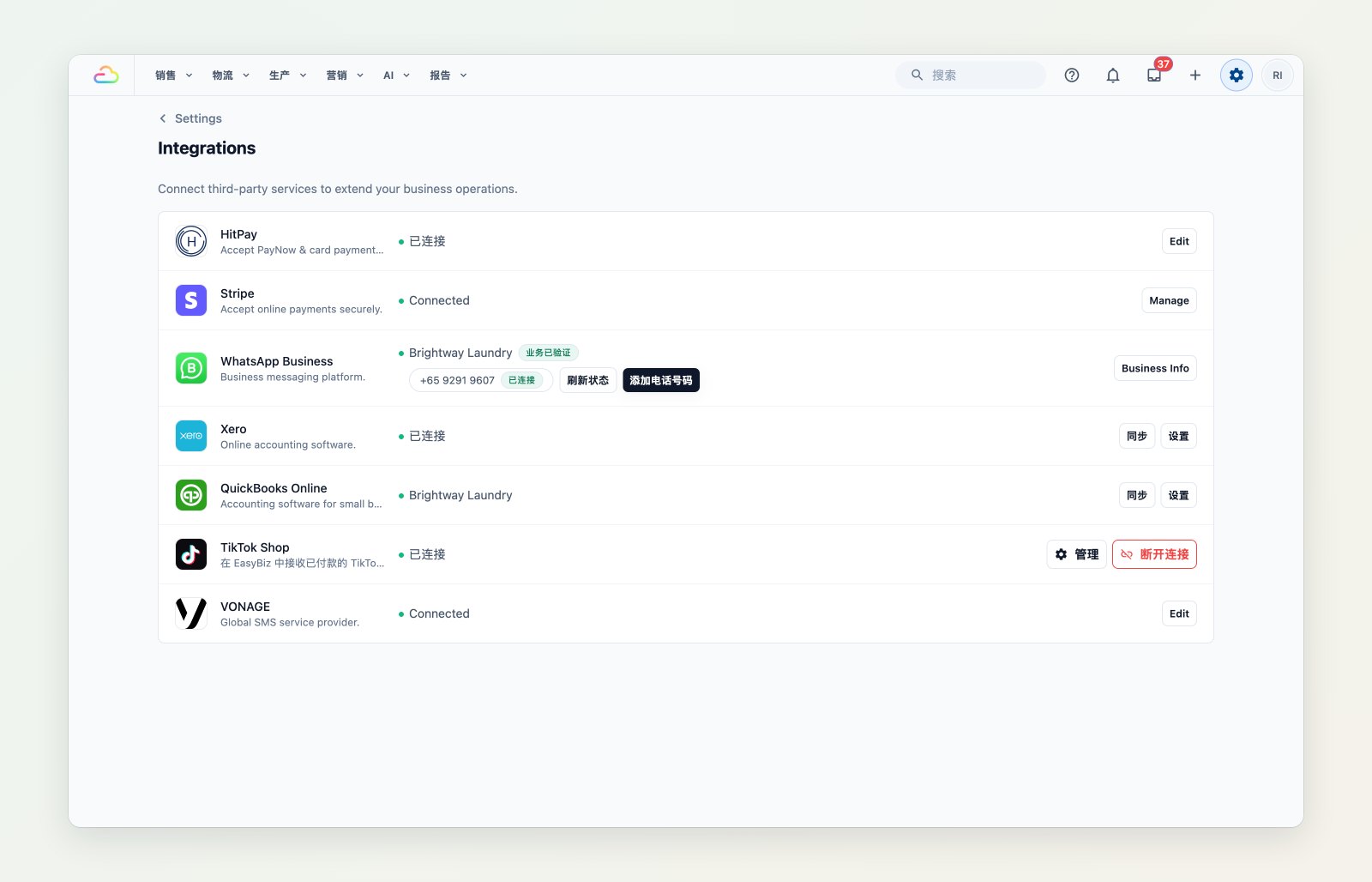Open the settings gear icon in header
This screenshot has height=882, width=1372.
click(x=1237, y=76)
